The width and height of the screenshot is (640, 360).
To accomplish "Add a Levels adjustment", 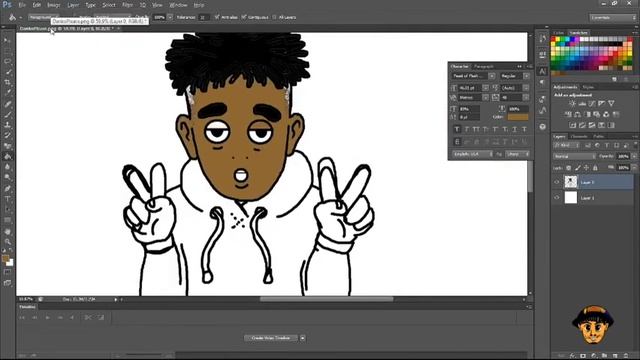I will [x=582, y=104].
